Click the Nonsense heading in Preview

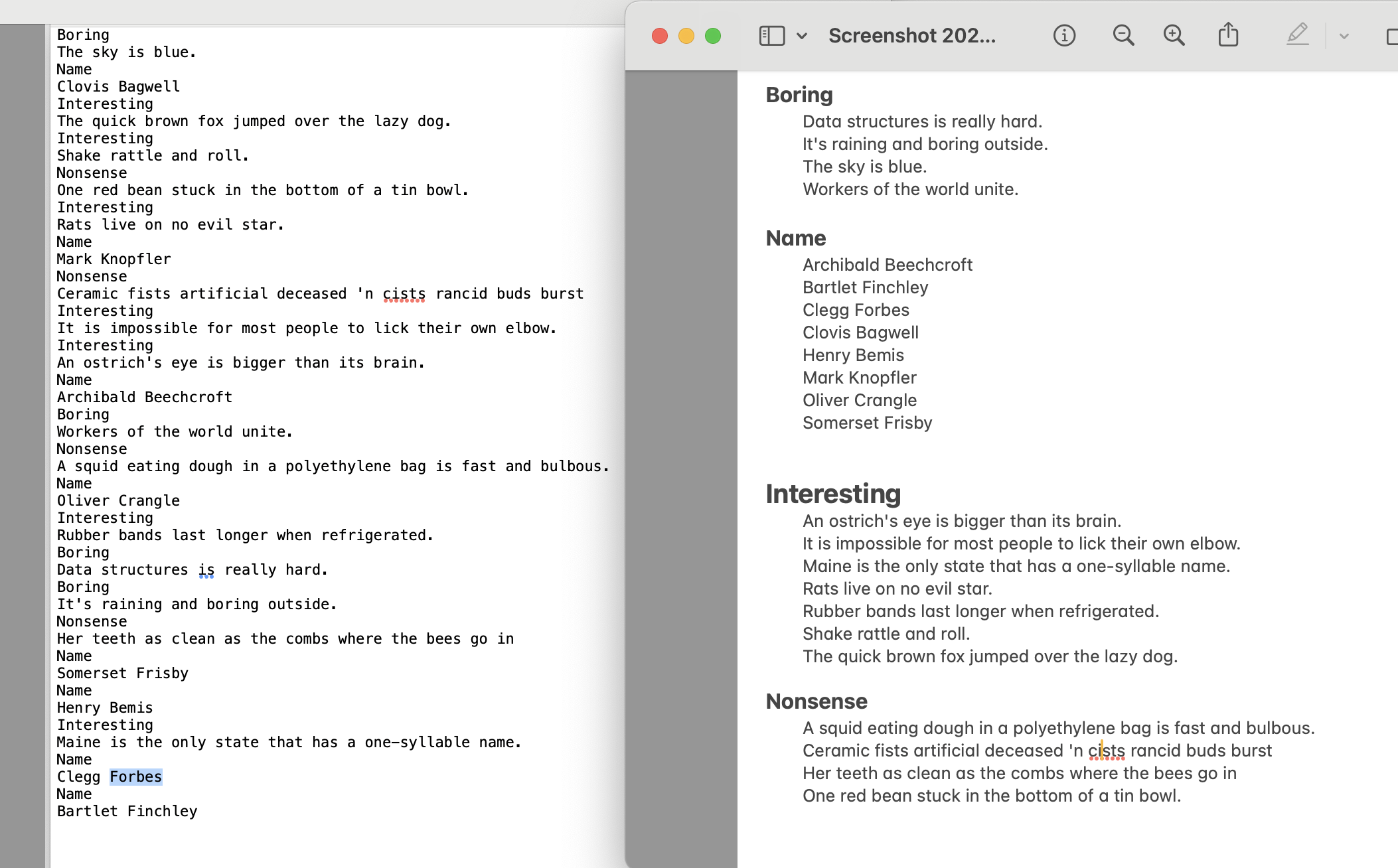tap(816, 701)
